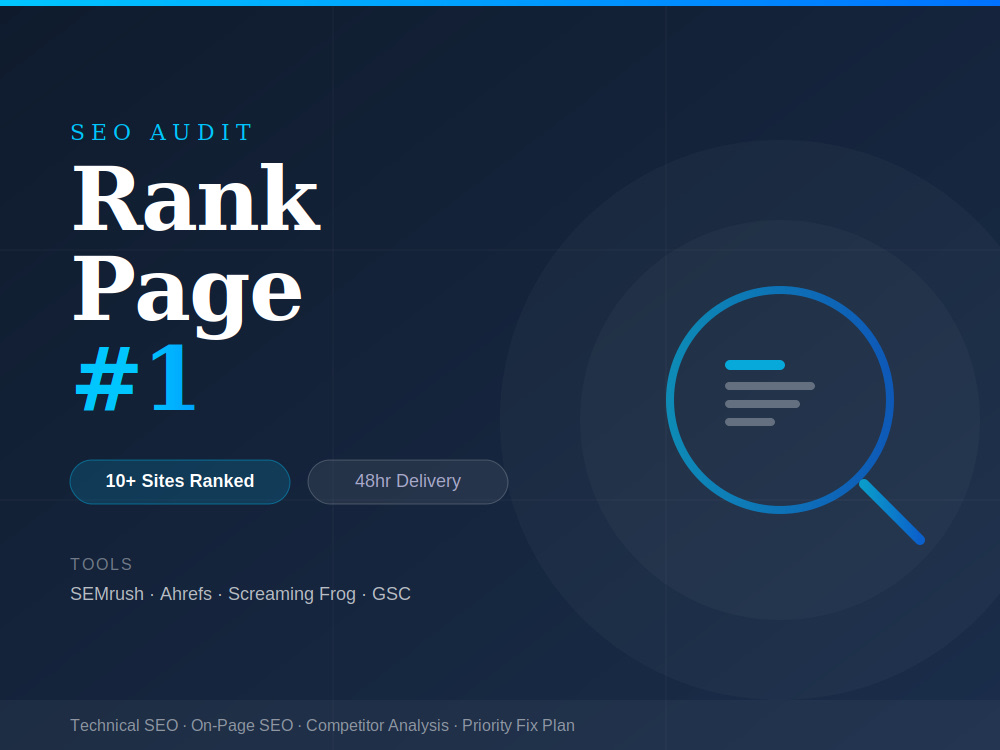Click the "Screaming Frog" tool name
Screen dimensions: 1000x750
[x=292, y=594]
